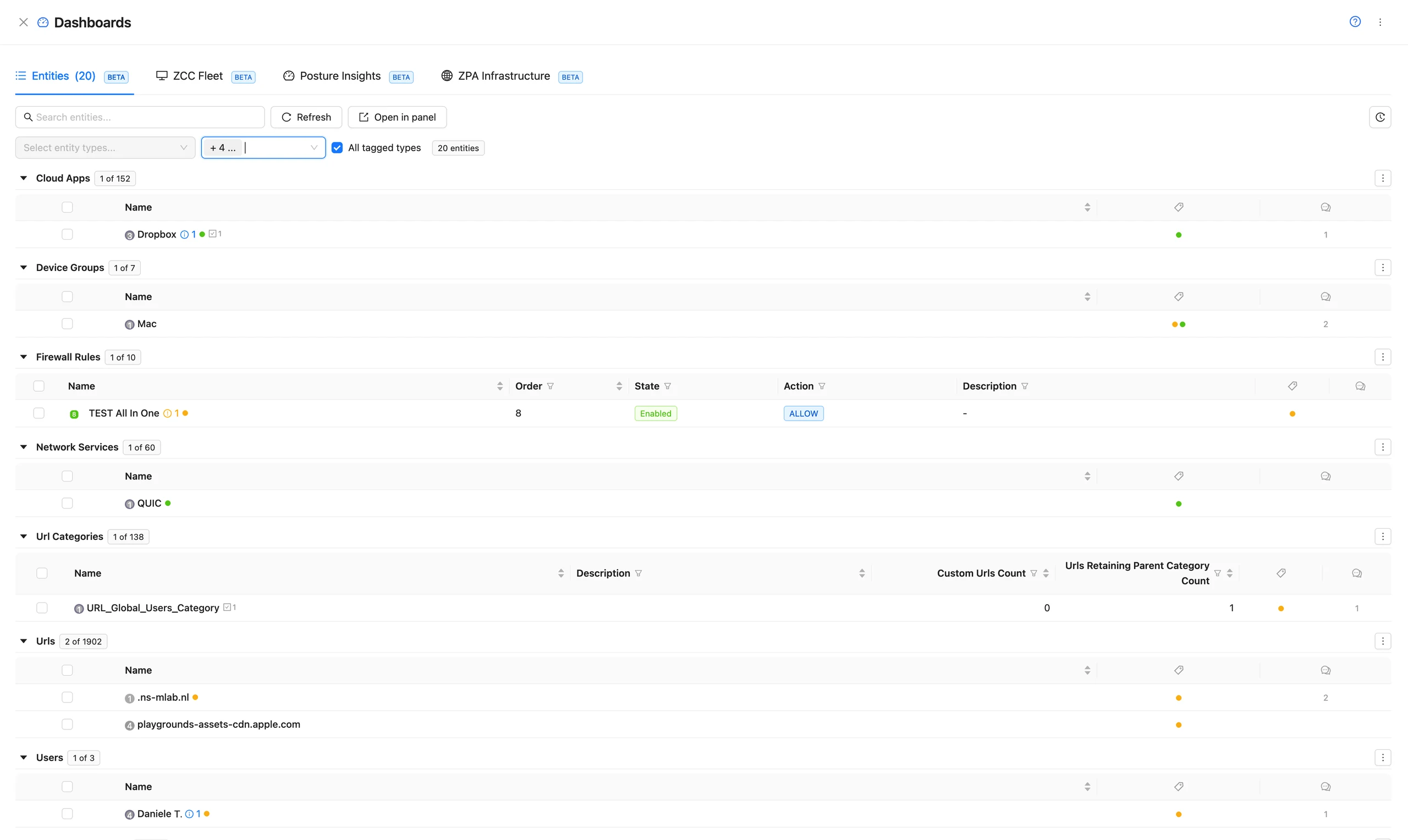Collapse the Cloud Apps section
The height and width of the screenshot is (840, 1408).
click(24, 178)
